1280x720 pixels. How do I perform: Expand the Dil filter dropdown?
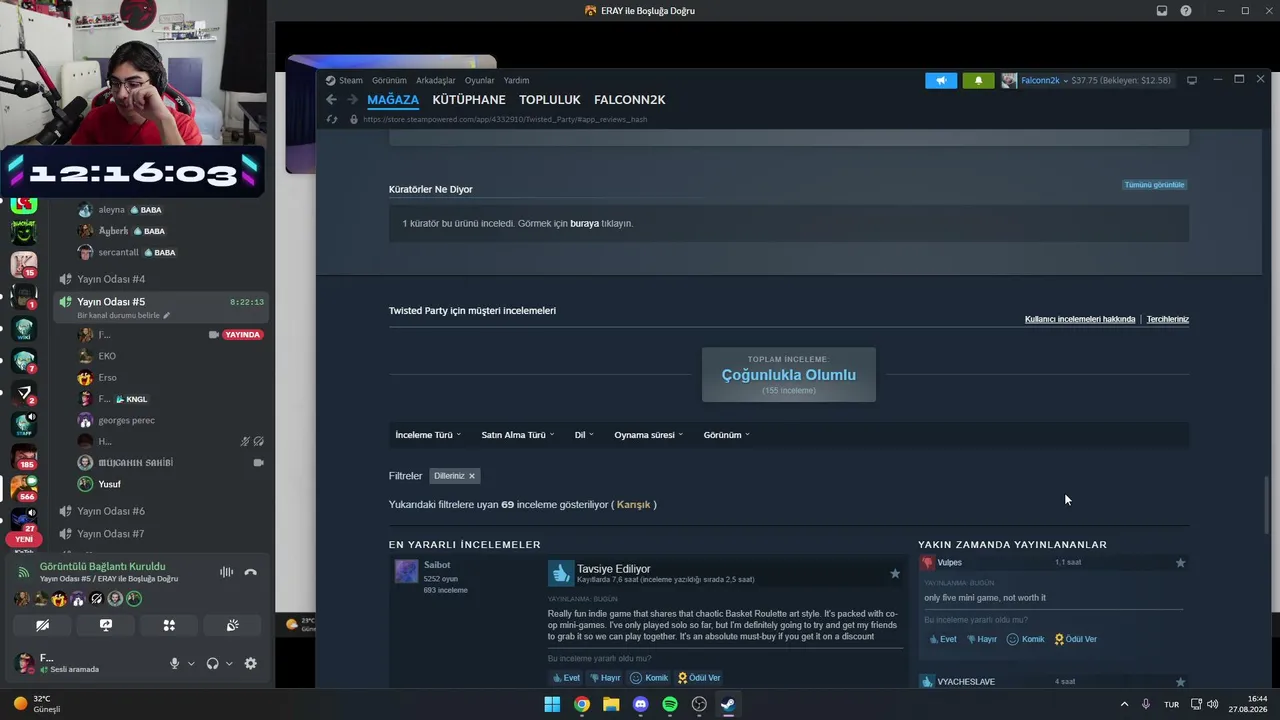pos(584,435)
